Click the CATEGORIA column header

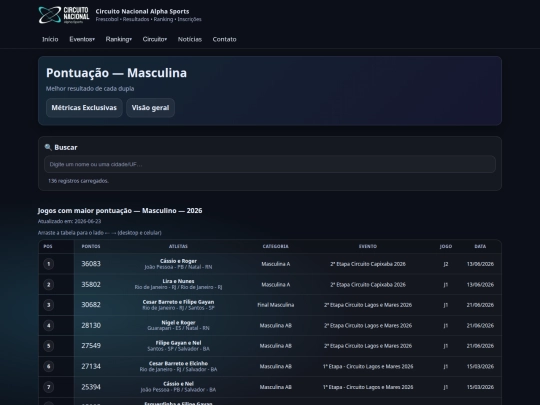276,247
